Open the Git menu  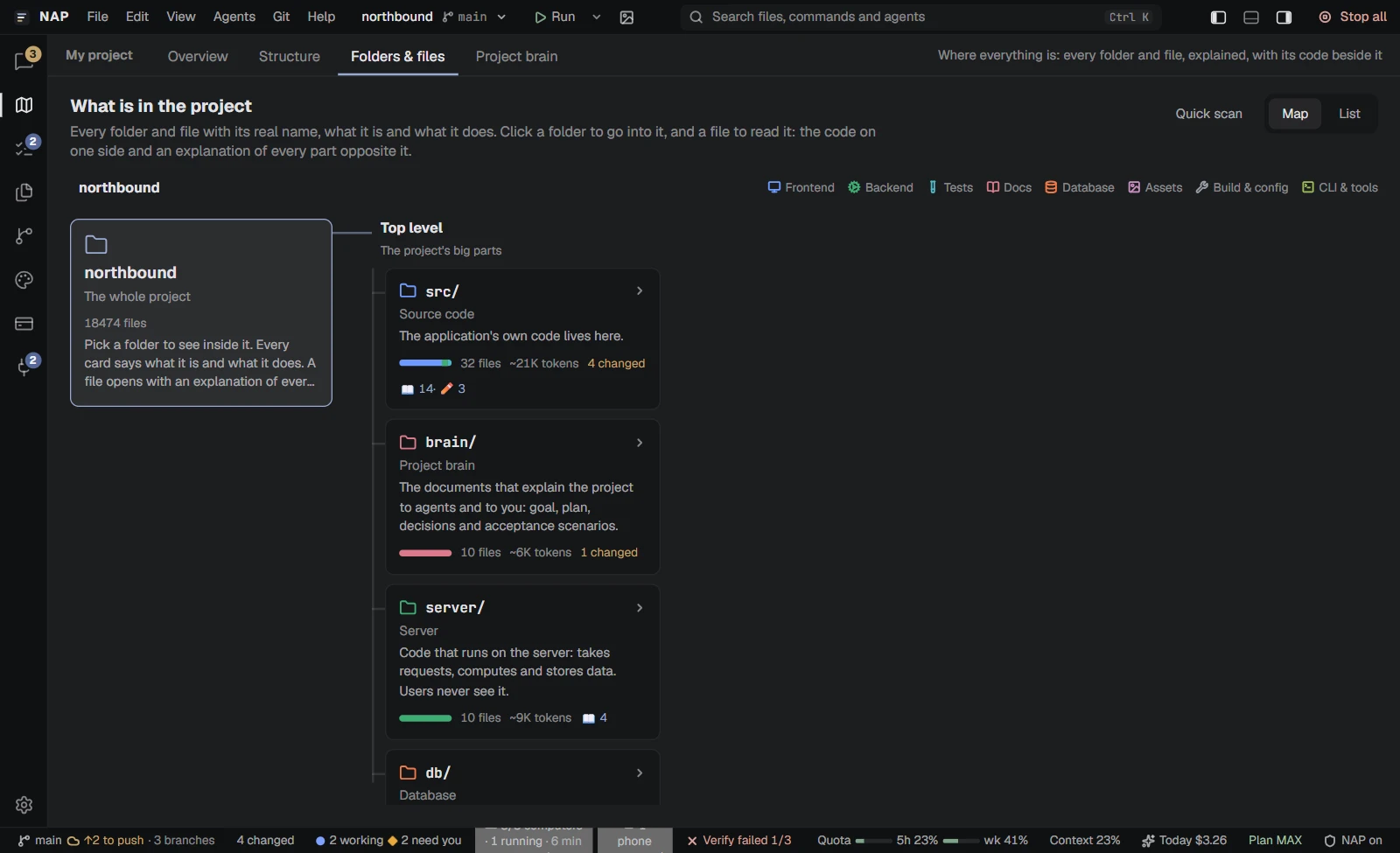coord(281,17)
